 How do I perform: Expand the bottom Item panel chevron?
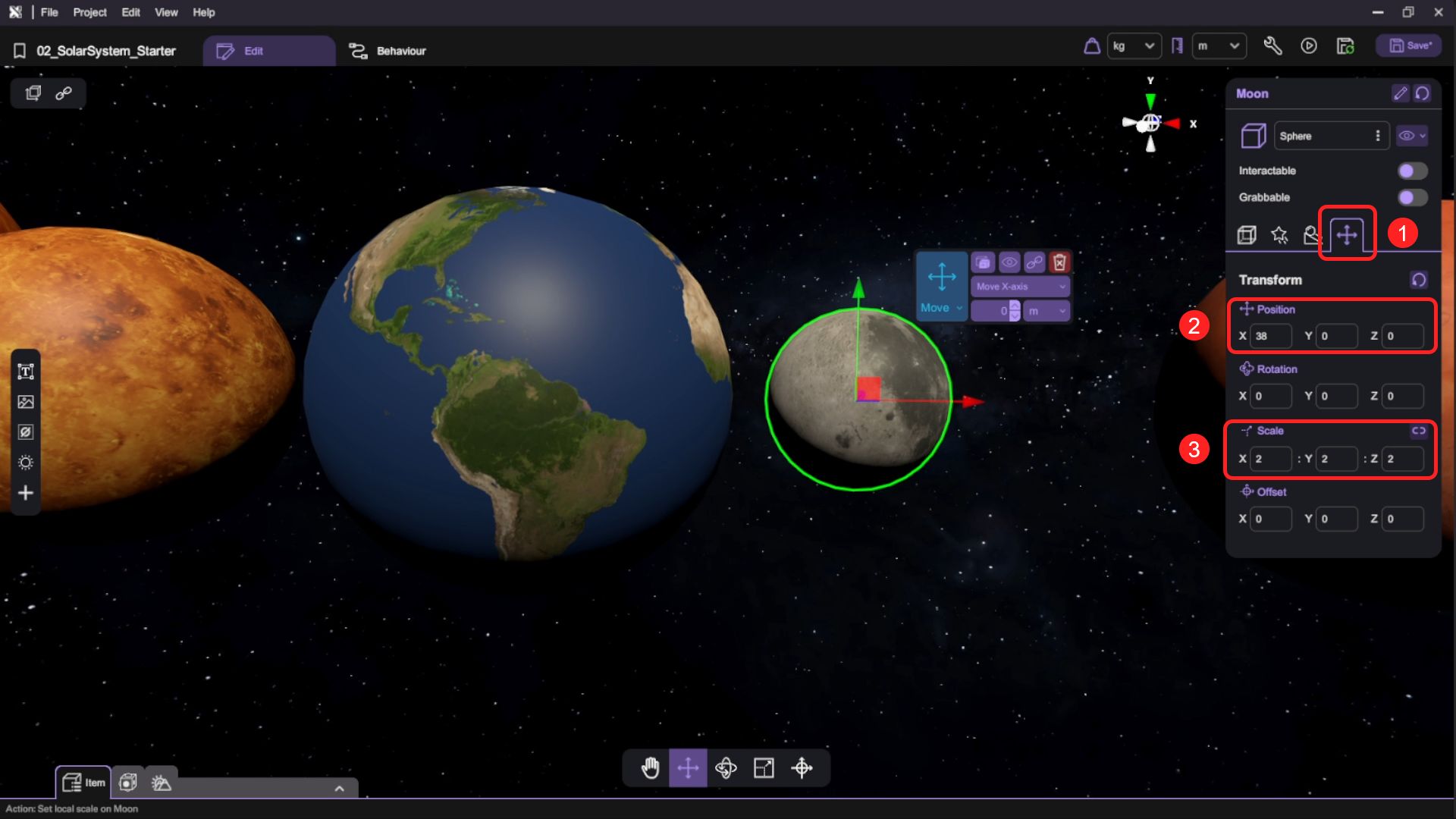tap(339, 789)
